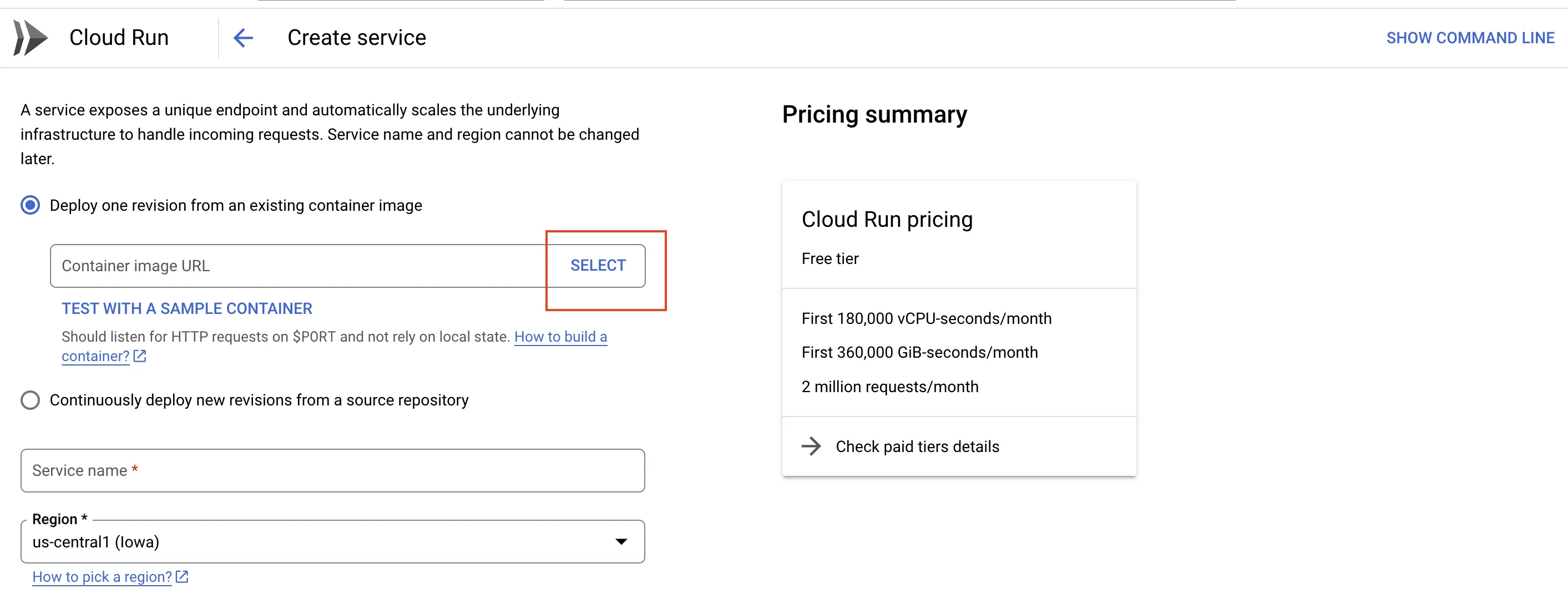
Task: Click the external link icon after 'How to pick a region?'
Action: point(182,576)
